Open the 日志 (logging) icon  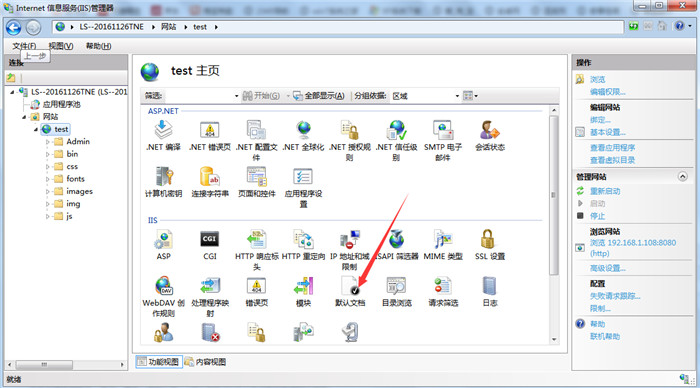490,291
